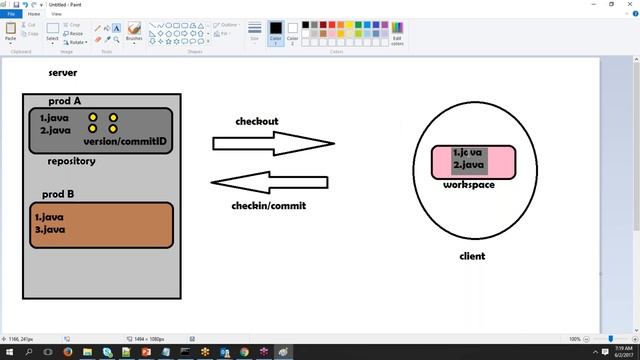
Task: Make Color 2 the active color slot
Action: click(x=292, y=33)
